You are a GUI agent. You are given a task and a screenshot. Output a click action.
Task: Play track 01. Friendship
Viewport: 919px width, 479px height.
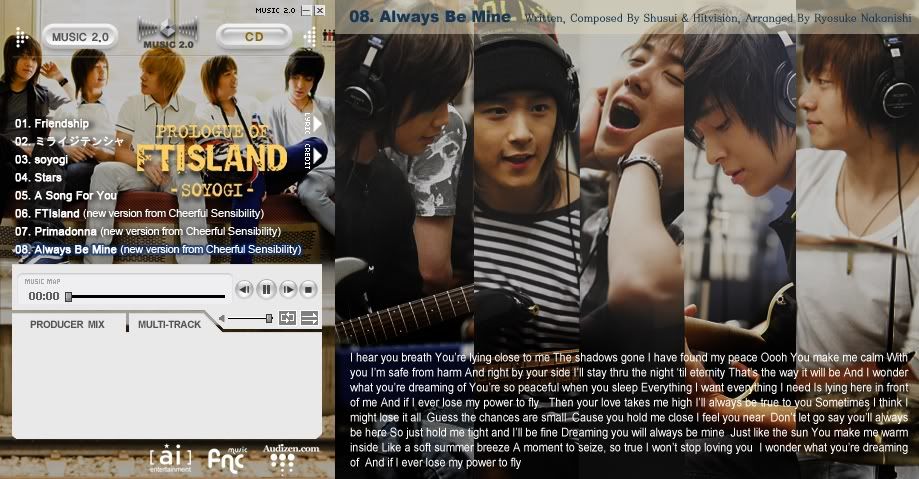tap(52, 123)
